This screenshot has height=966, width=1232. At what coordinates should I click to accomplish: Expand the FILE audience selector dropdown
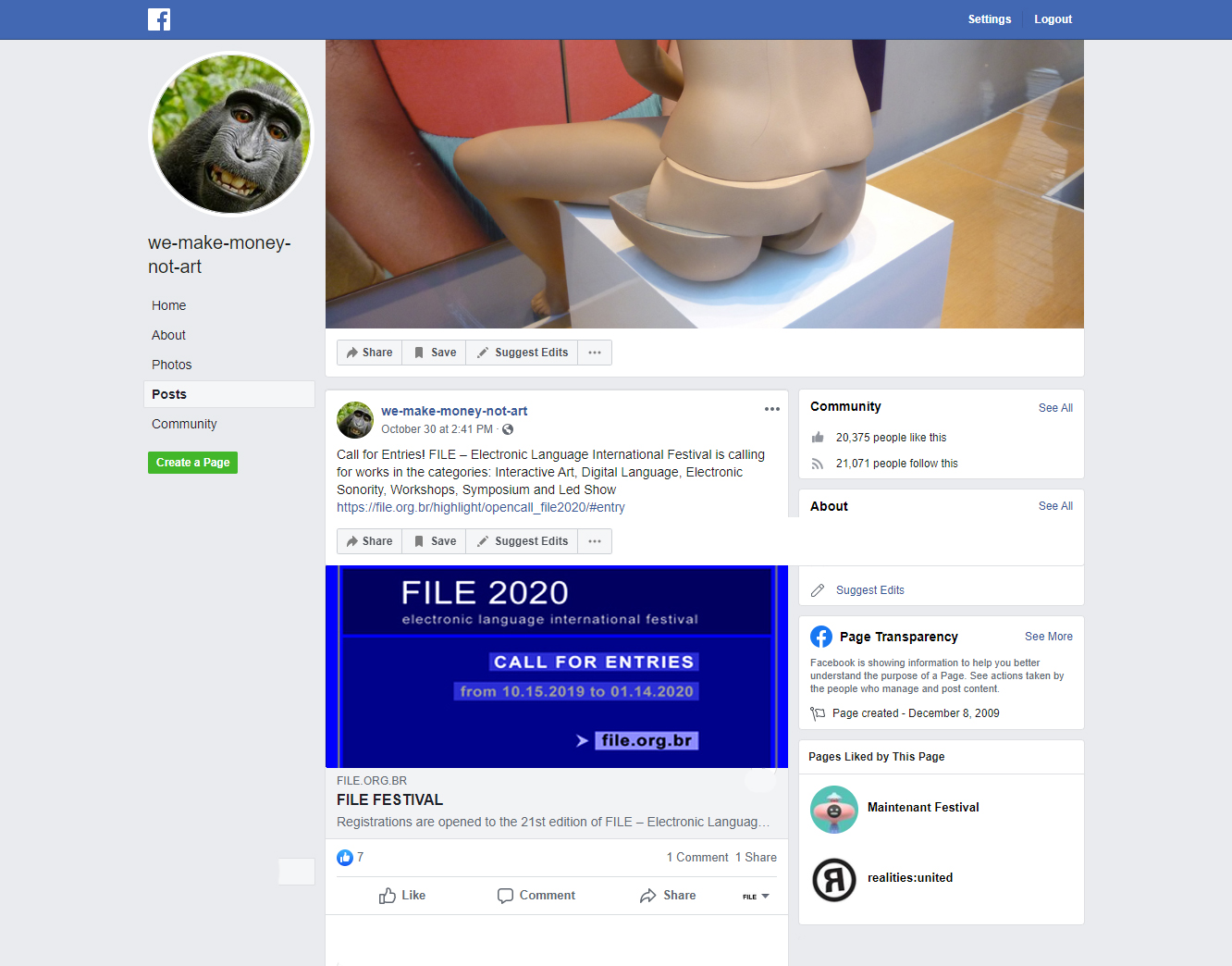(756, 896)
